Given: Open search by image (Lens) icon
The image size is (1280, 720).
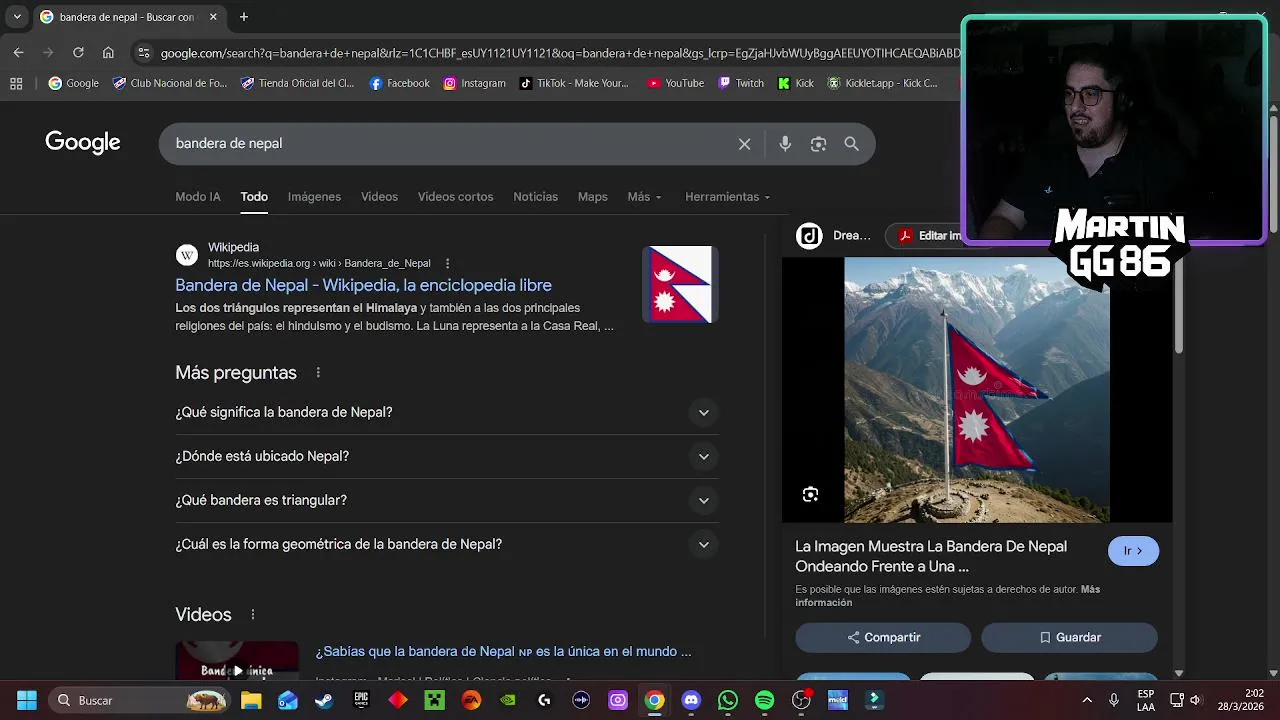Looking at the screenshot, I should pyautogui.click(x=818, y=144).
